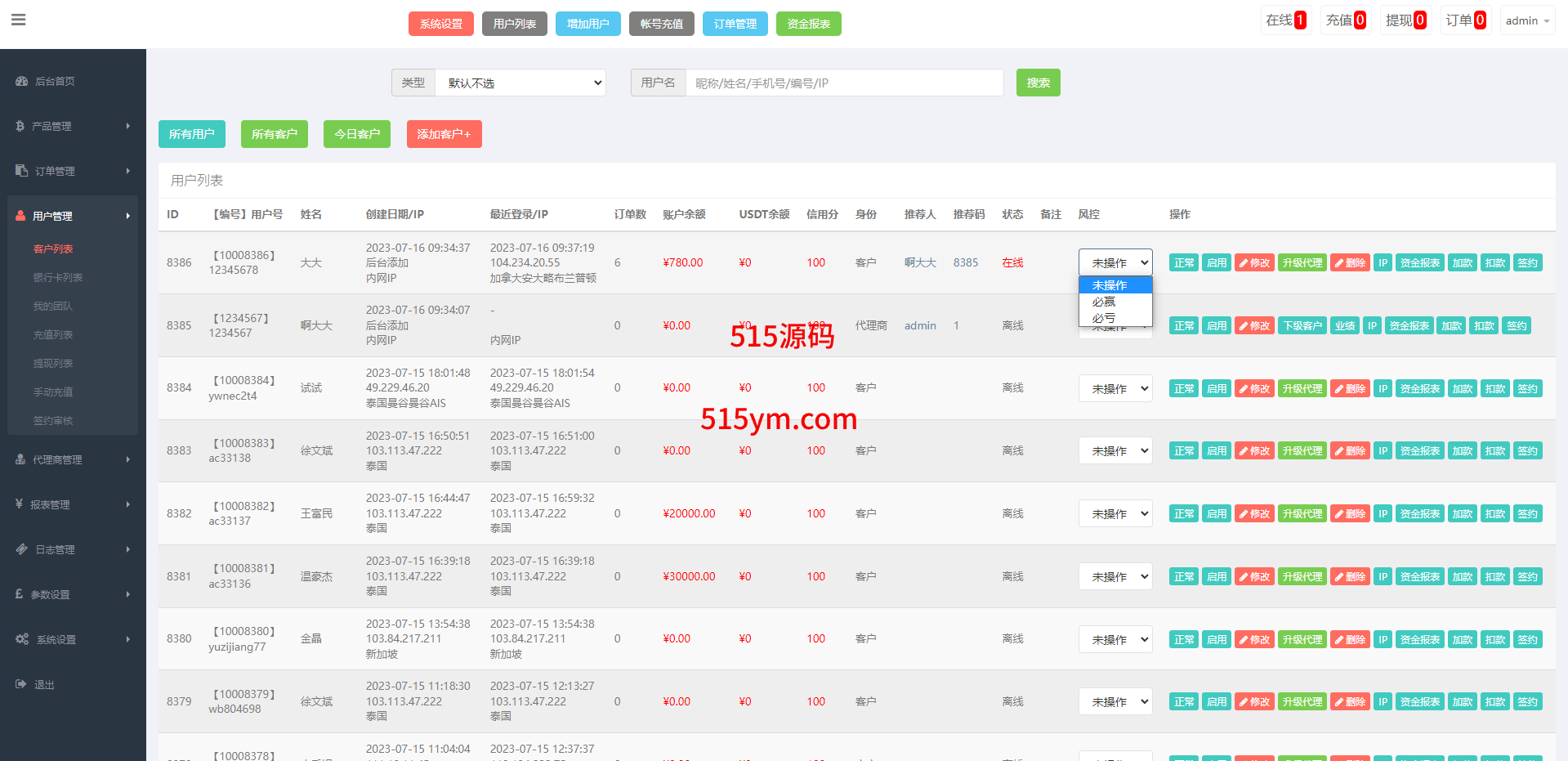Open 银行卡列表 in the sidebar submenu
1568x761 pixels.
[x=57, y=277]
